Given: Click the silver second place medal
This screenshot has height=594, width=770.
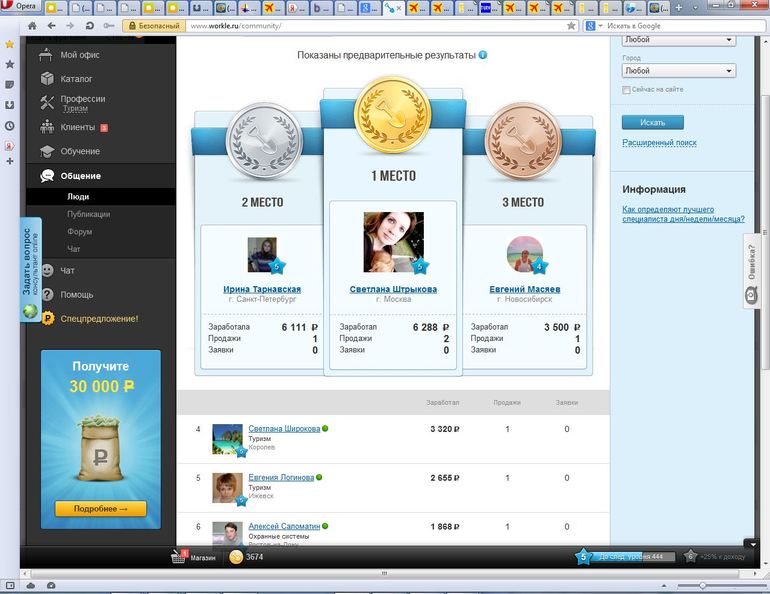Looking at the screenshot, I should 264,142.
